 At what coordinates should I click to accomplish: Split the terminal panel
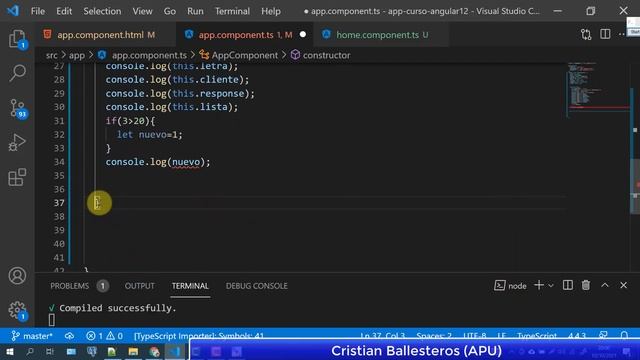tap(568, 285)
